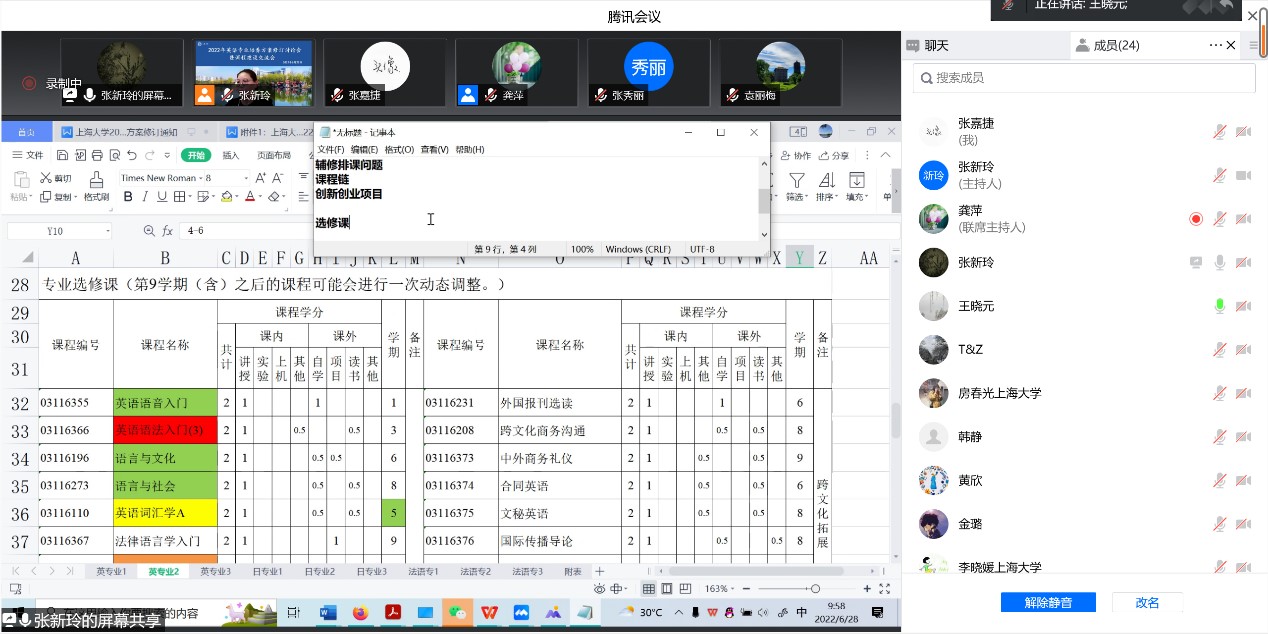Screen dimensions: 1268x634
Task: Toggle microphone icon for 张嘉捷 in member list
Action: click(x=1219, y=132)
